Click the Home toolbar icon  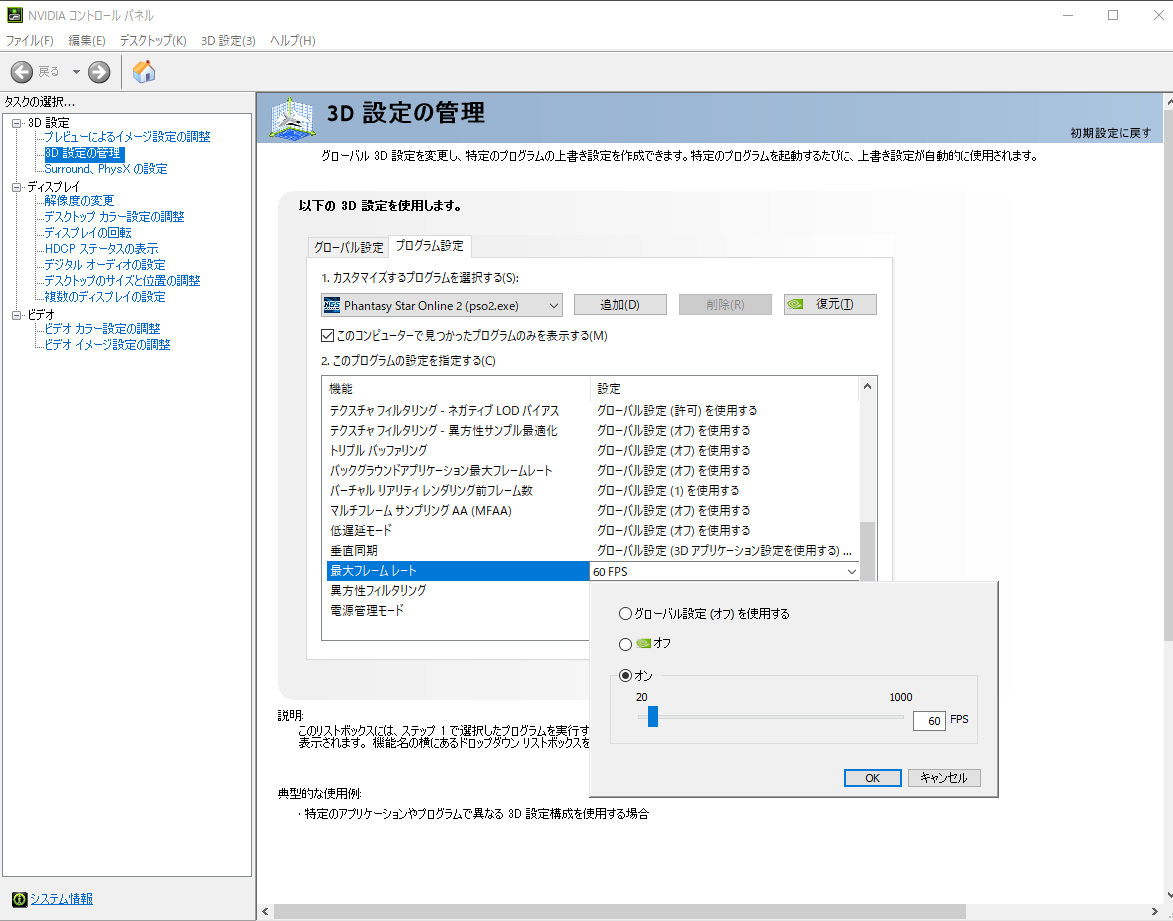click(144, 72)
